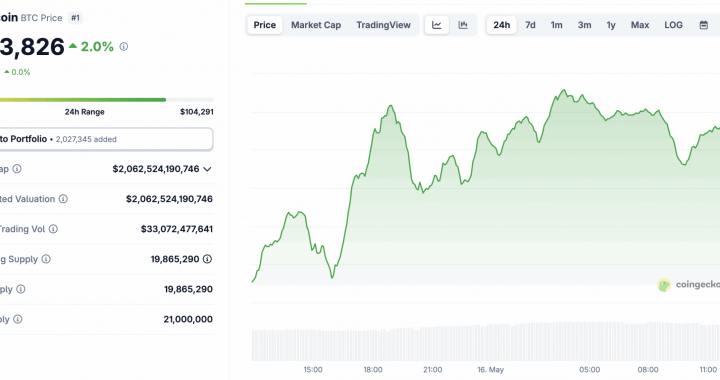Select the Price chart tab

265,25
